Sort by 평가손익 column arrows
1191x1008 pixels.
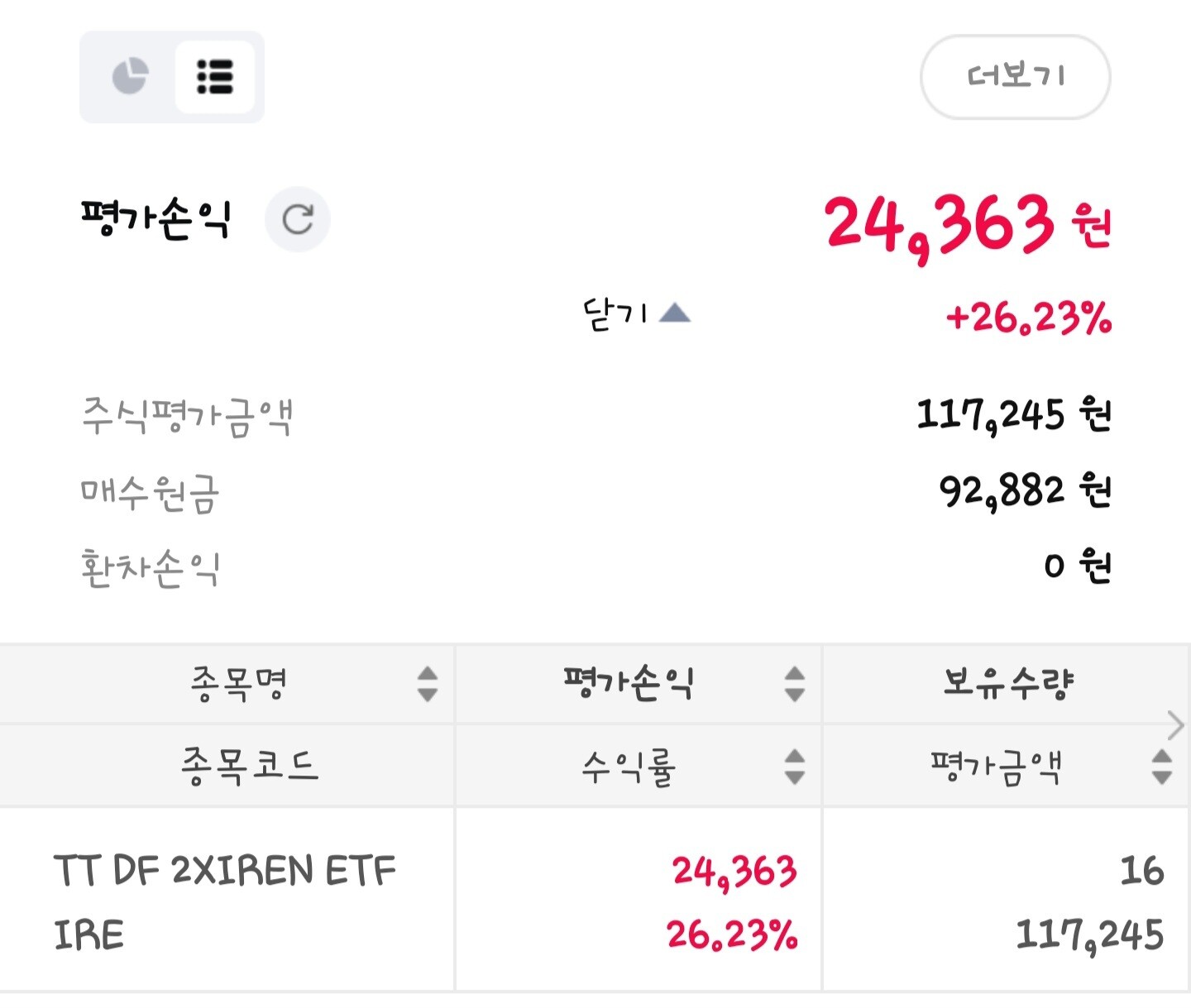click(x=795, y=684)
